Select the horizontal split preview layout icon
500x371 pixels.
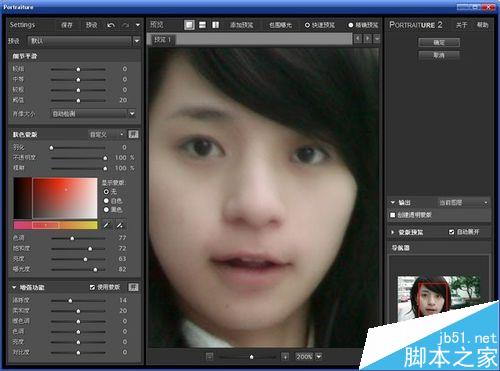coord(202,25)
